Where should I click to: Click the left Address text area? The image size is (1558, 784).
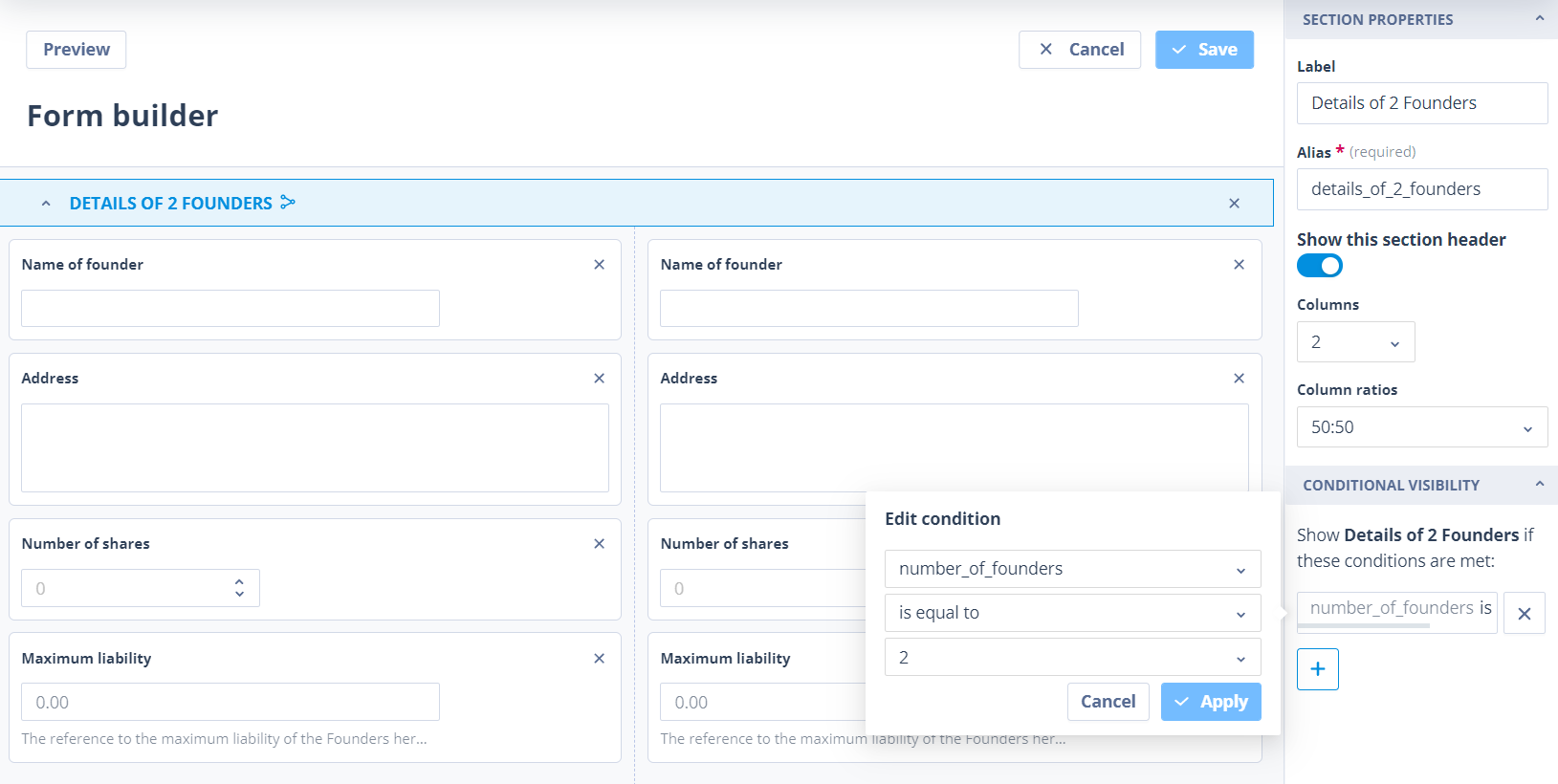[x=315, y=448]
